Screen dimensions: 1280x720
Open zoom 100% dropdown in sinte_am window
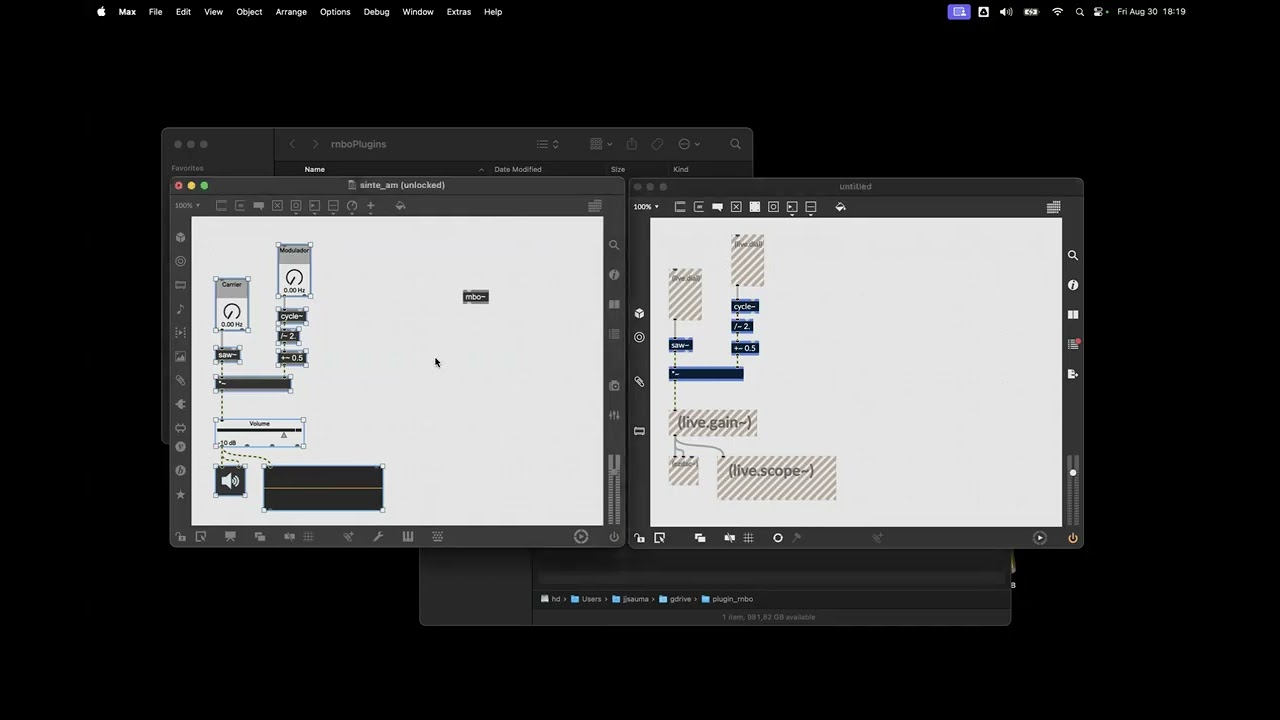(x=187, y=206)
